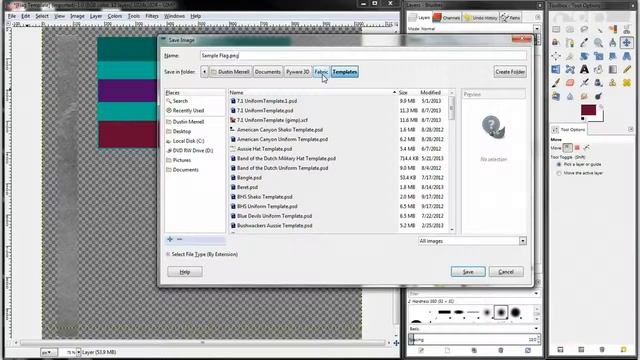Image resolution: width=640 pixels, height=360 pixels.
Task: Select the Select by Color tool
Action: pos(613,29)
